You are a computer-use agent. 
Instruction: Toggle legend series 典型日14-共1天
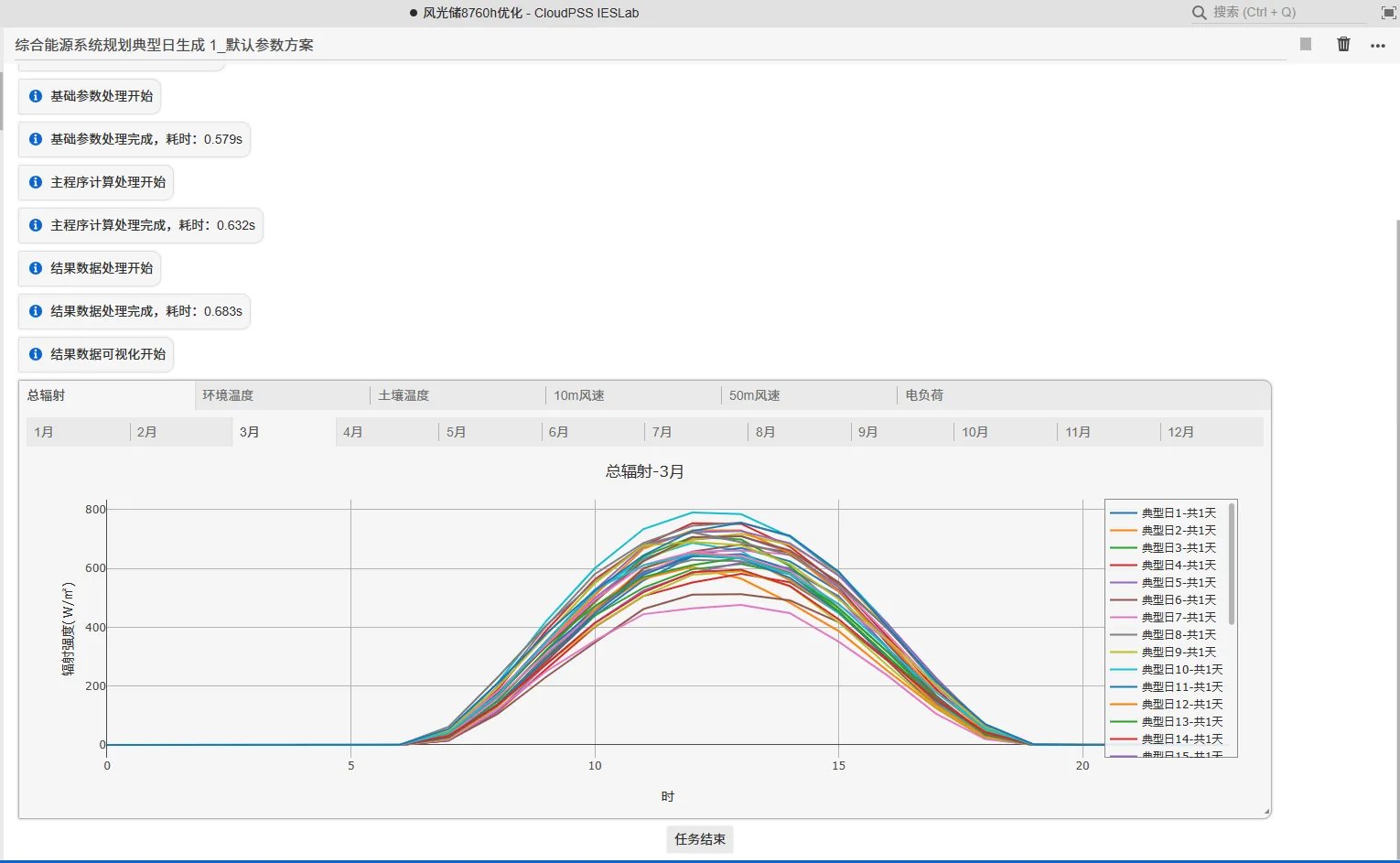click(x=1166, y=739)
